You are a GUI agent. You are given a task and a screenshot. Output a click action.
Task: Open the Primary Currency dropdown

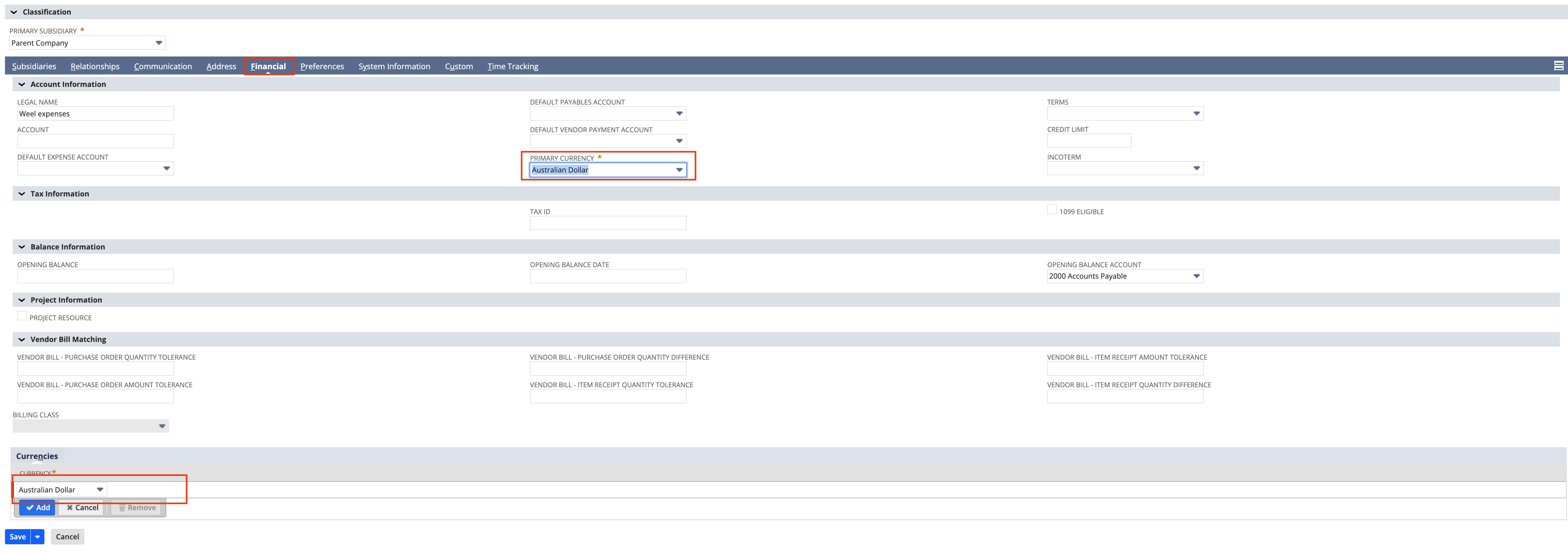pos(679,170)
